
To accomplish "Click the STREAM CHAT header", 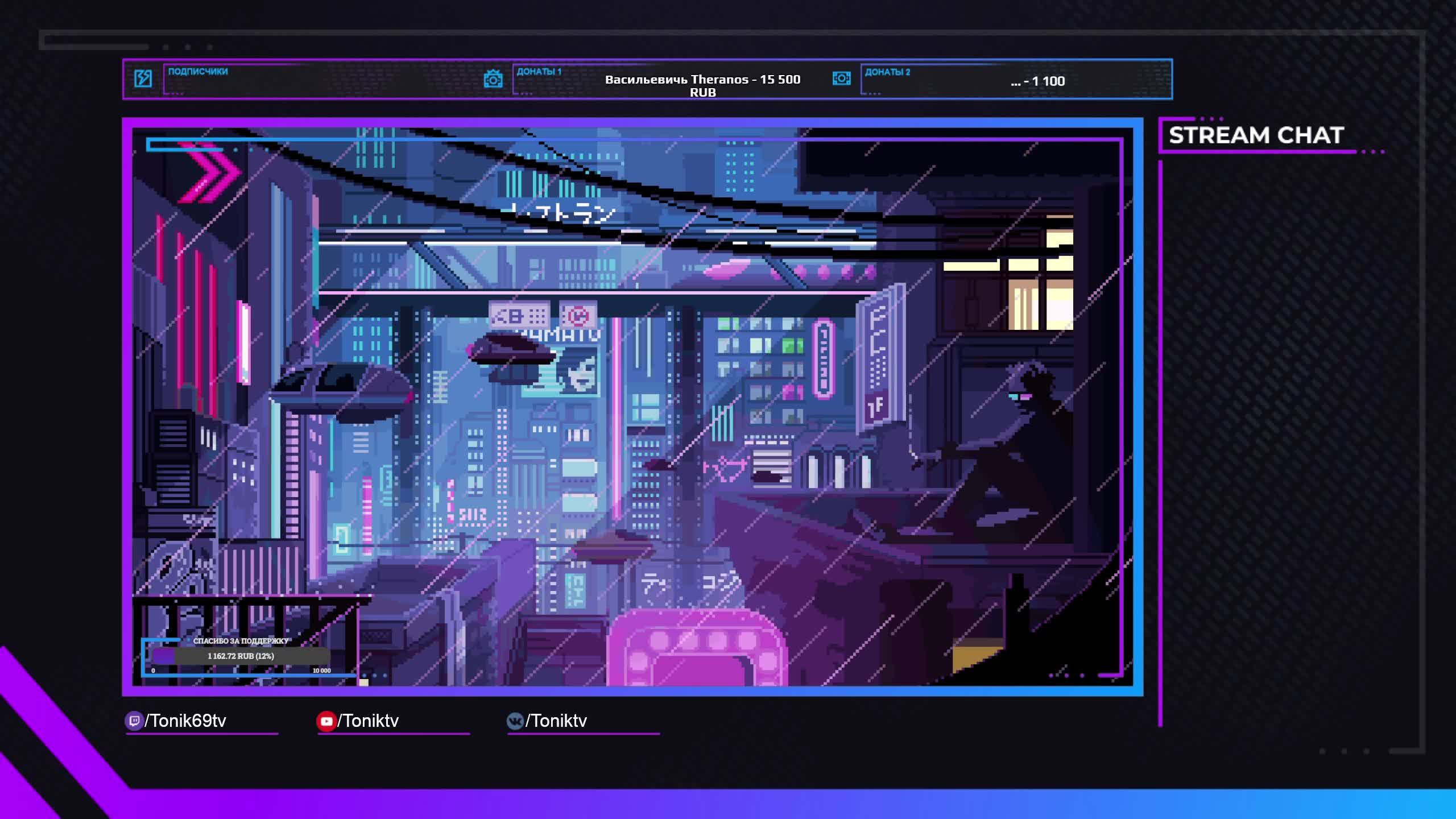I will click(x=1256, y=135).
